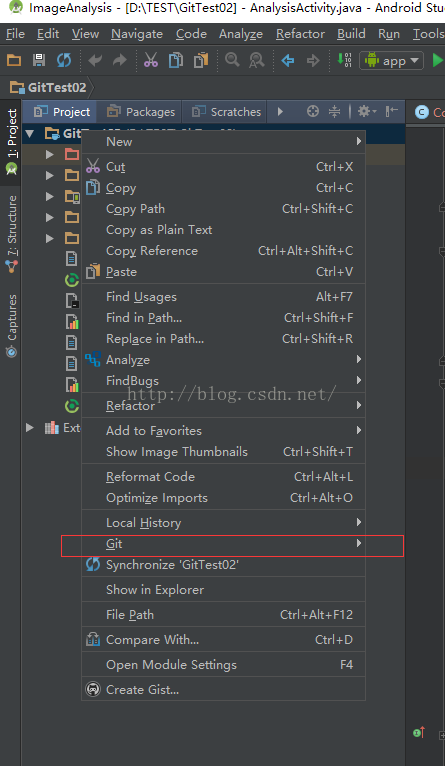
Task: Click the Hide panel icon in Project toolbar
Action: pyautogui.click(x=392, y=111)
